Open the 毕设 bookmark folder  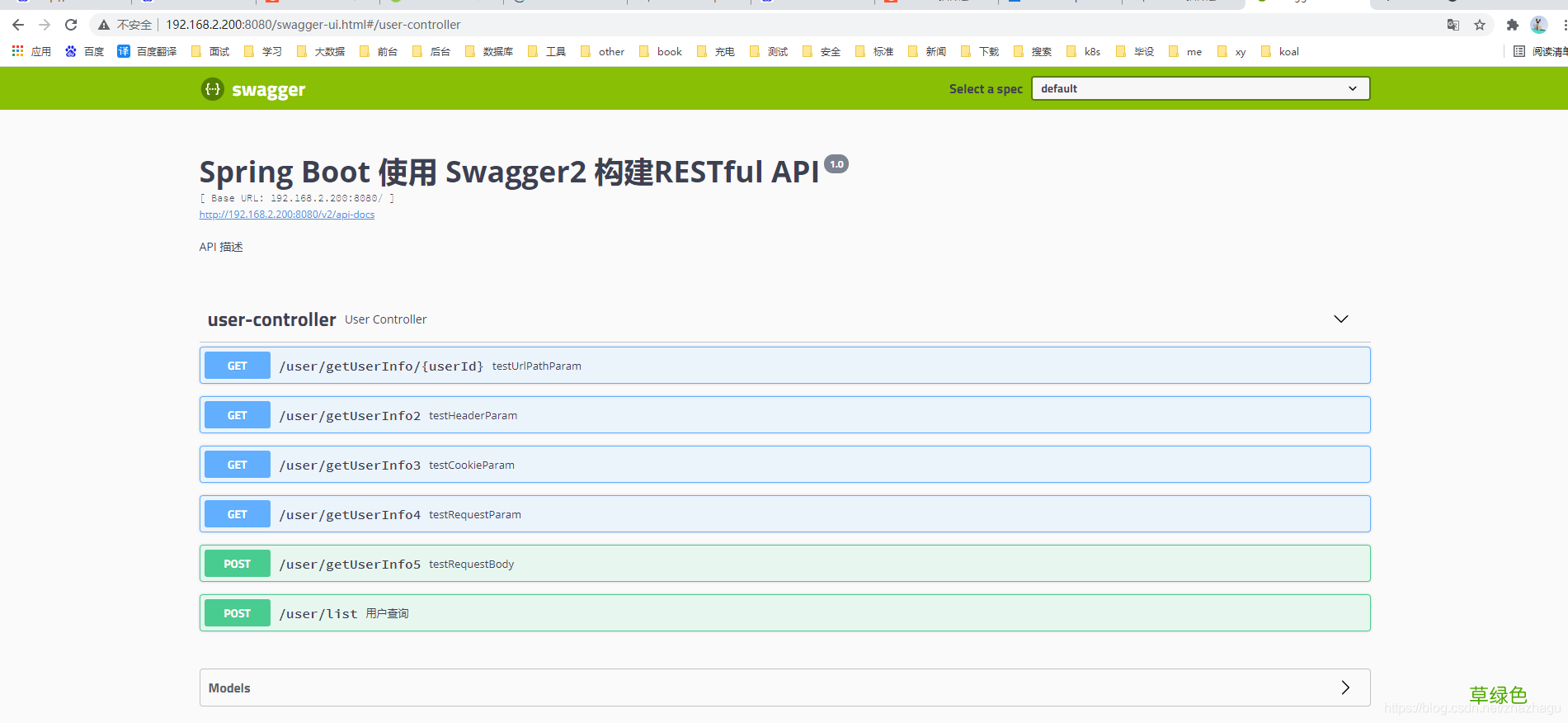coord(1135,51)
